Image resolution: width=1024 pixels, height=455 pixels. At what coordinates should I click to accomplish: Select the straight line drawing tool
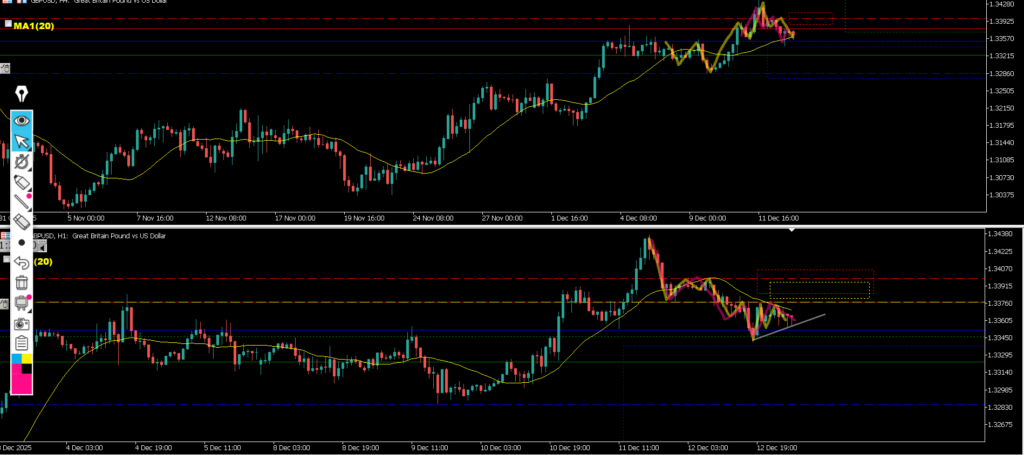pos(22,202)
